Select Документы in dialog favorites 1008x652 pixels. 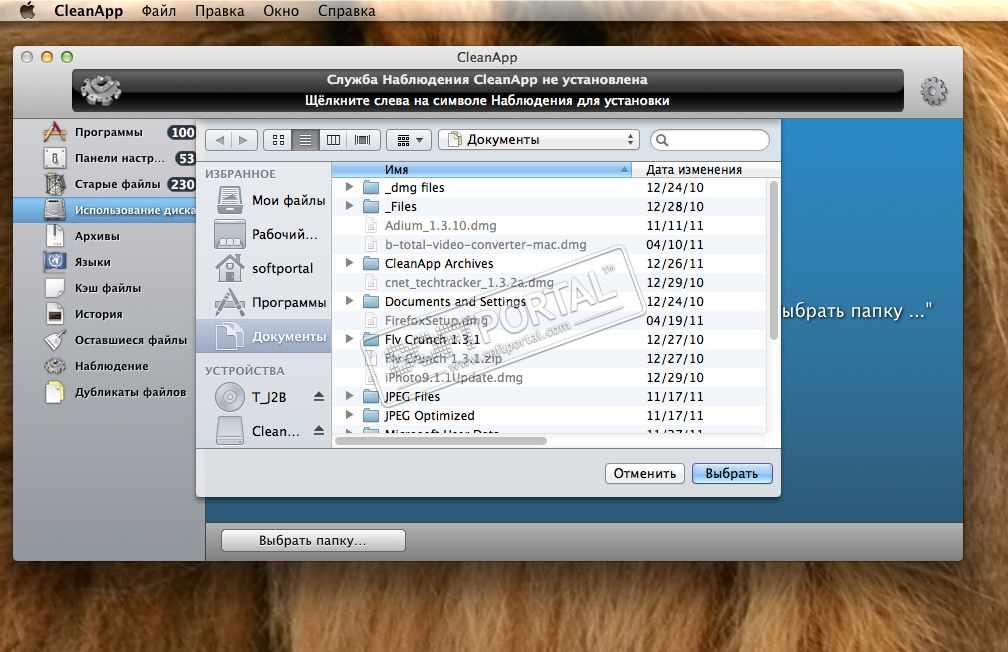[x=265, y=337]
